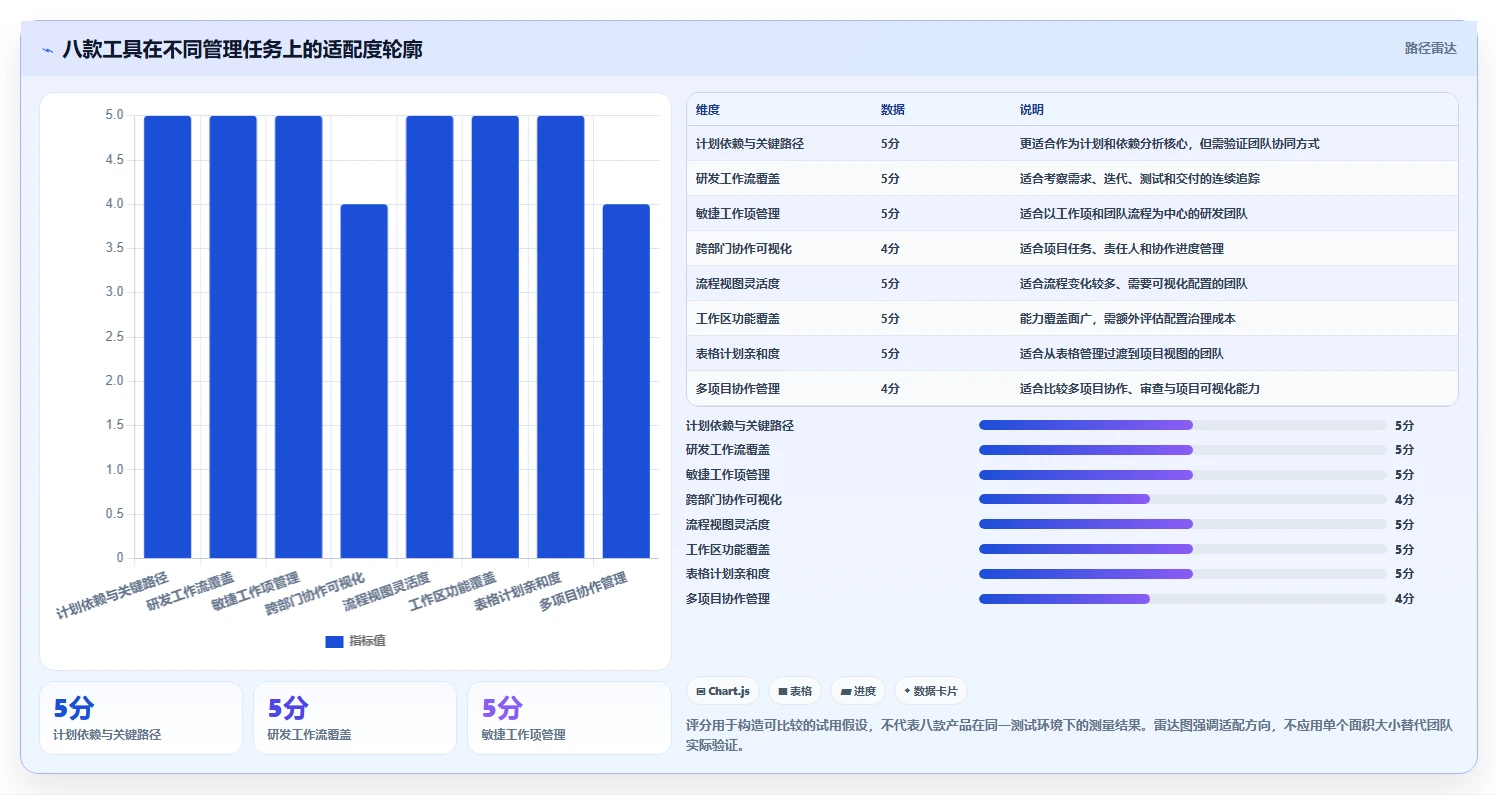Click 4分 in 多项目协作管理 table row
This screenshot has width=1498, height=795.
890,389
